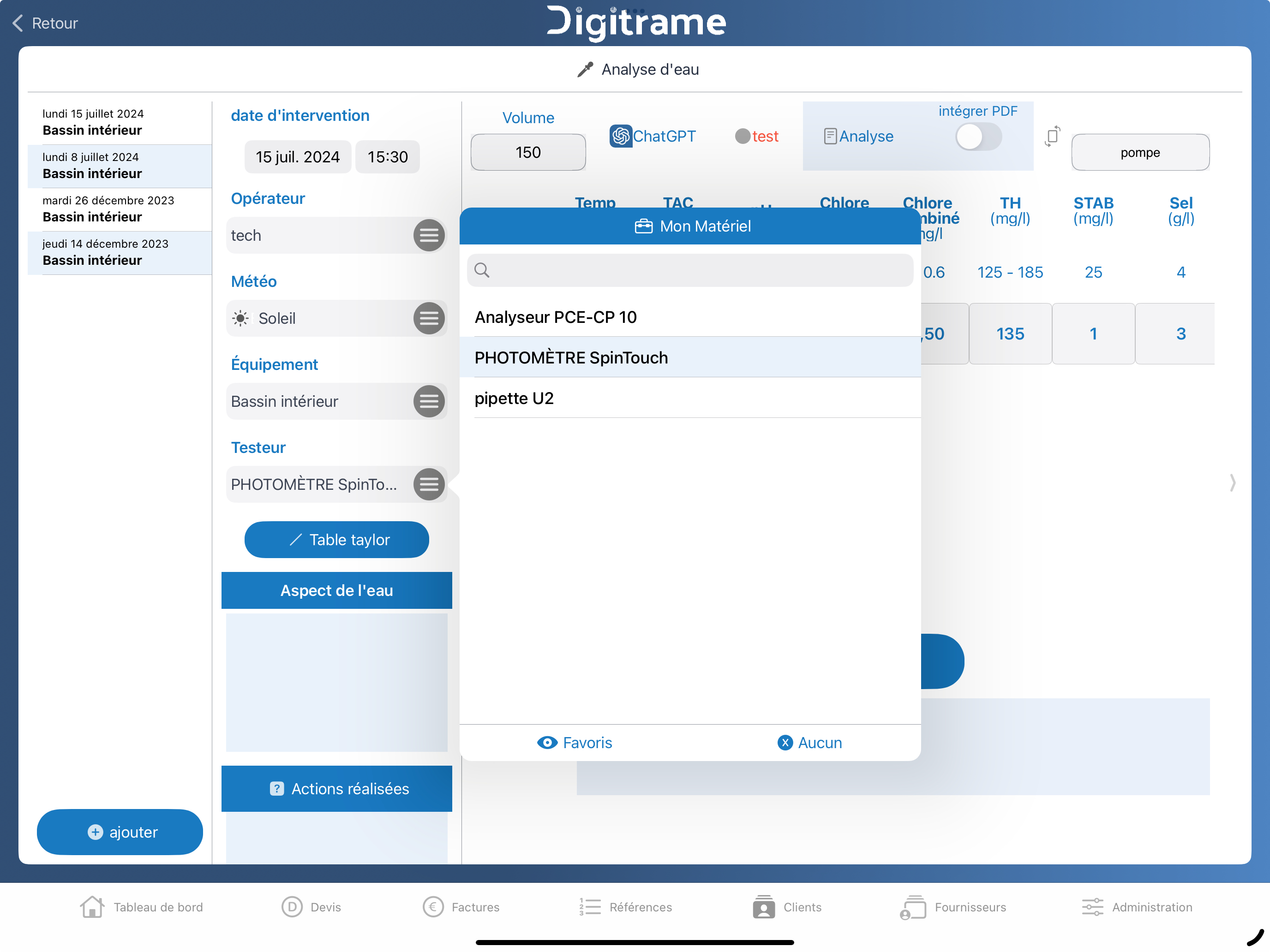Click the pompe button
Viewport: 1270px width, 952px height.
point(1140,152)
